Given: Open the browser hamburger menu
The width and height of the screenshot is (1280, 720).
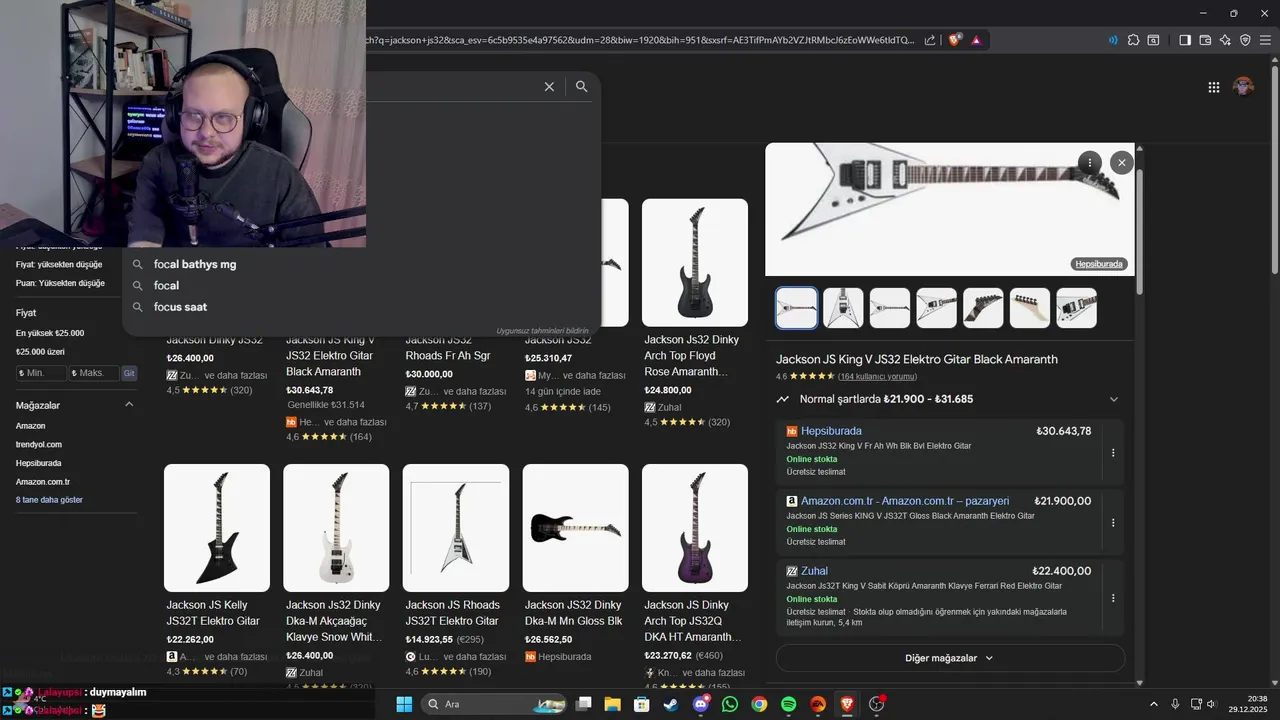Looking at the screenshot, I should 1265,40.
